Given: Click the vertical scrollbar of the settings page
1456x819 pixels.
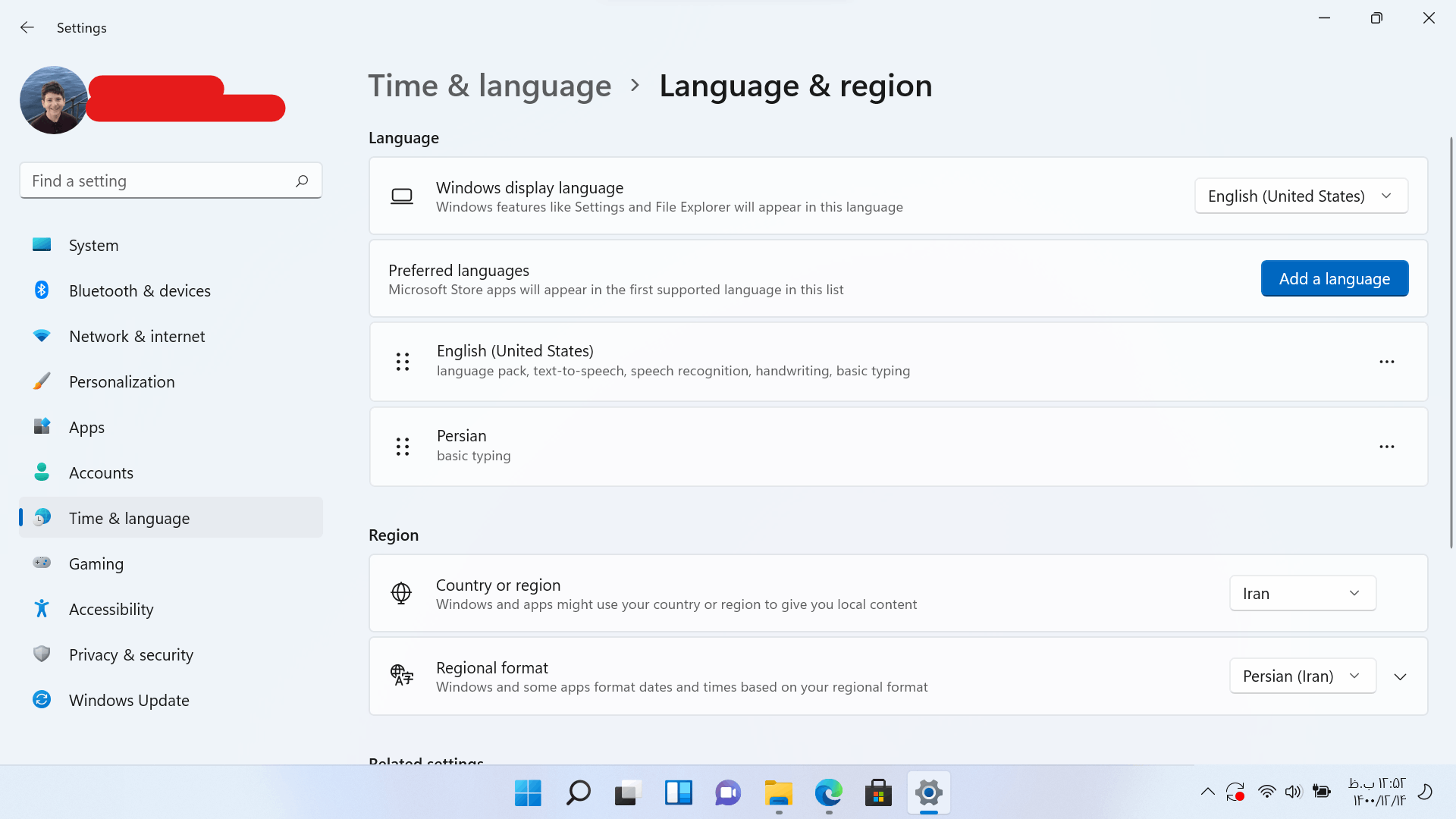Looking at the screenshot, I should click(1451, 341).
